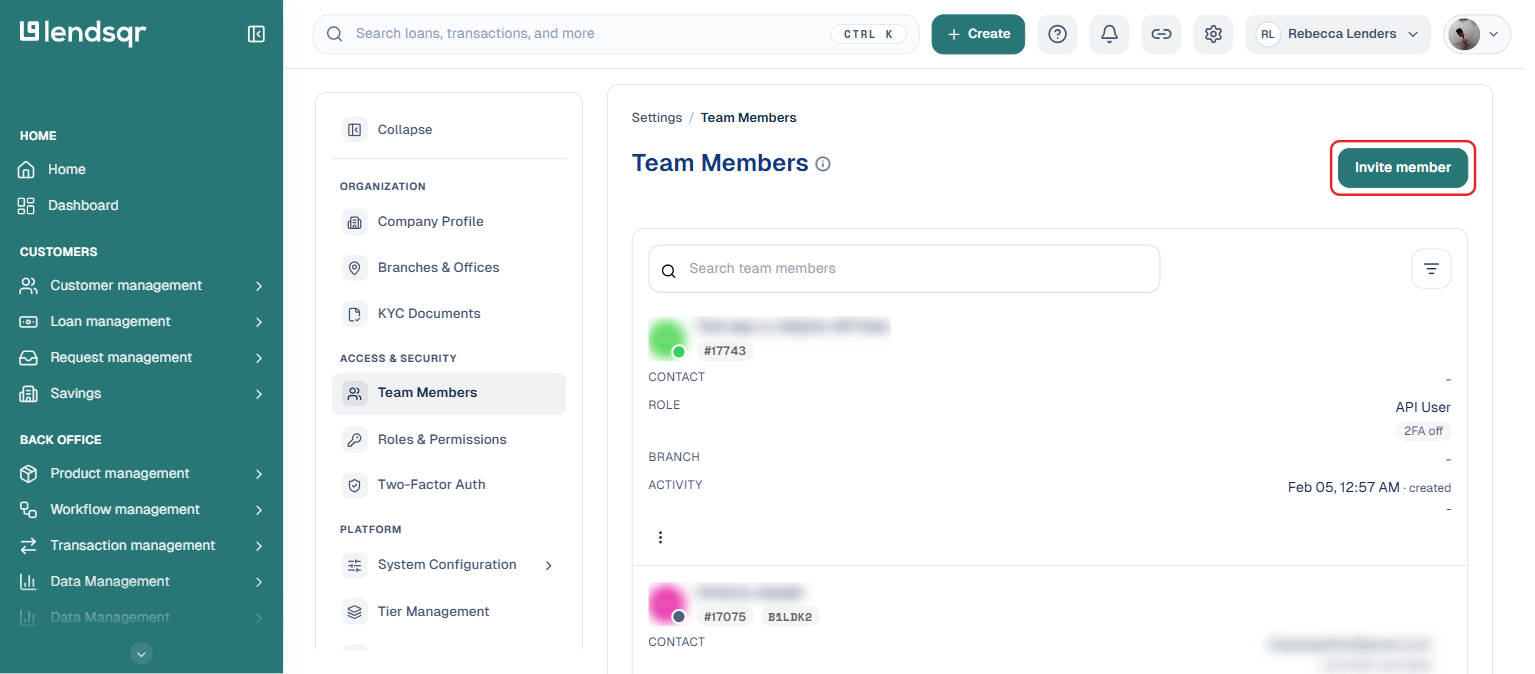The image size is (1535, 674).
Task: Click the Dashboard grid icon
Action: [27, 205]
